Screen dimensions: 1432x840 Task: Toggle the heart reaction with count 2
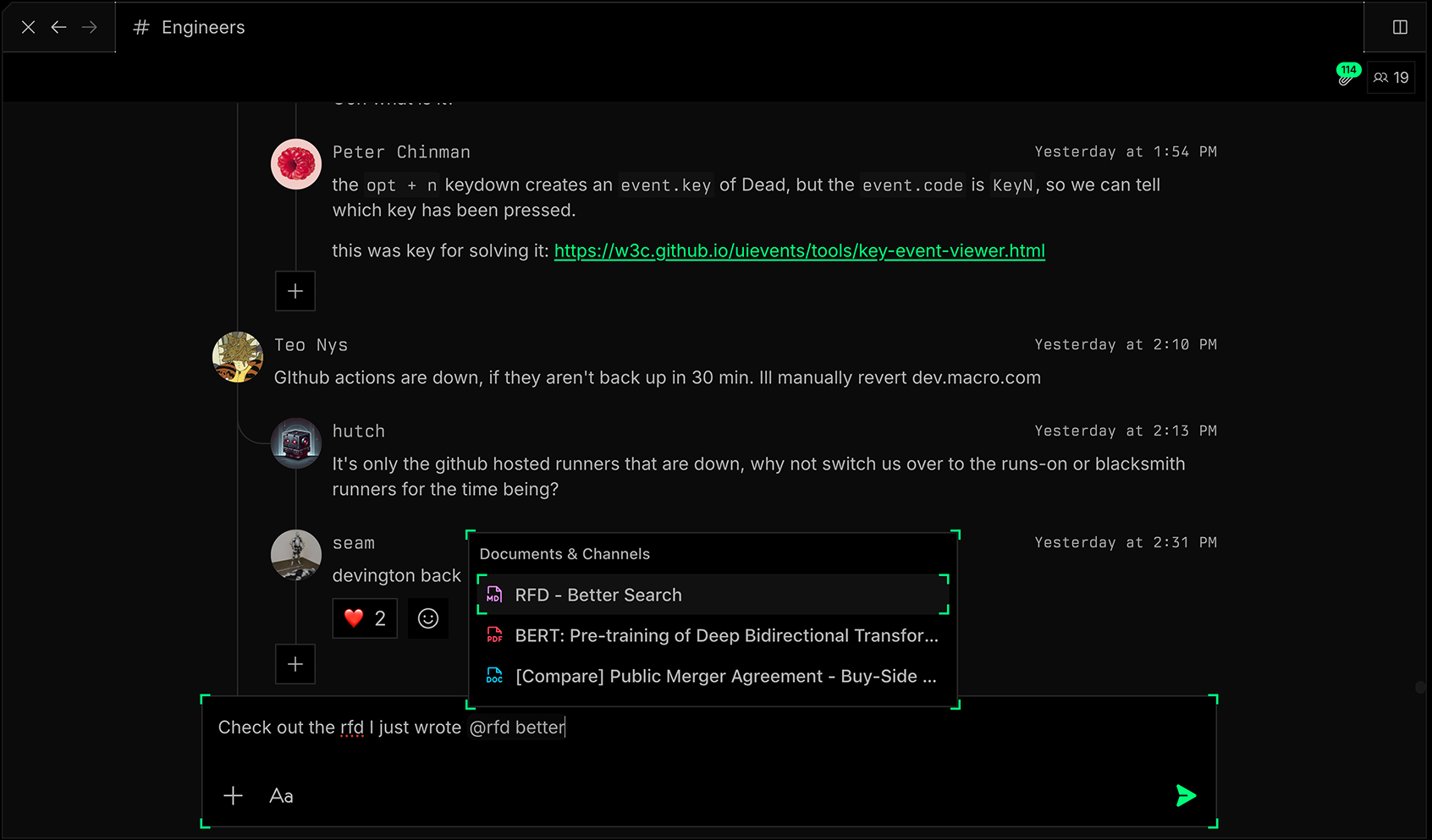click(x=365, y=618)
